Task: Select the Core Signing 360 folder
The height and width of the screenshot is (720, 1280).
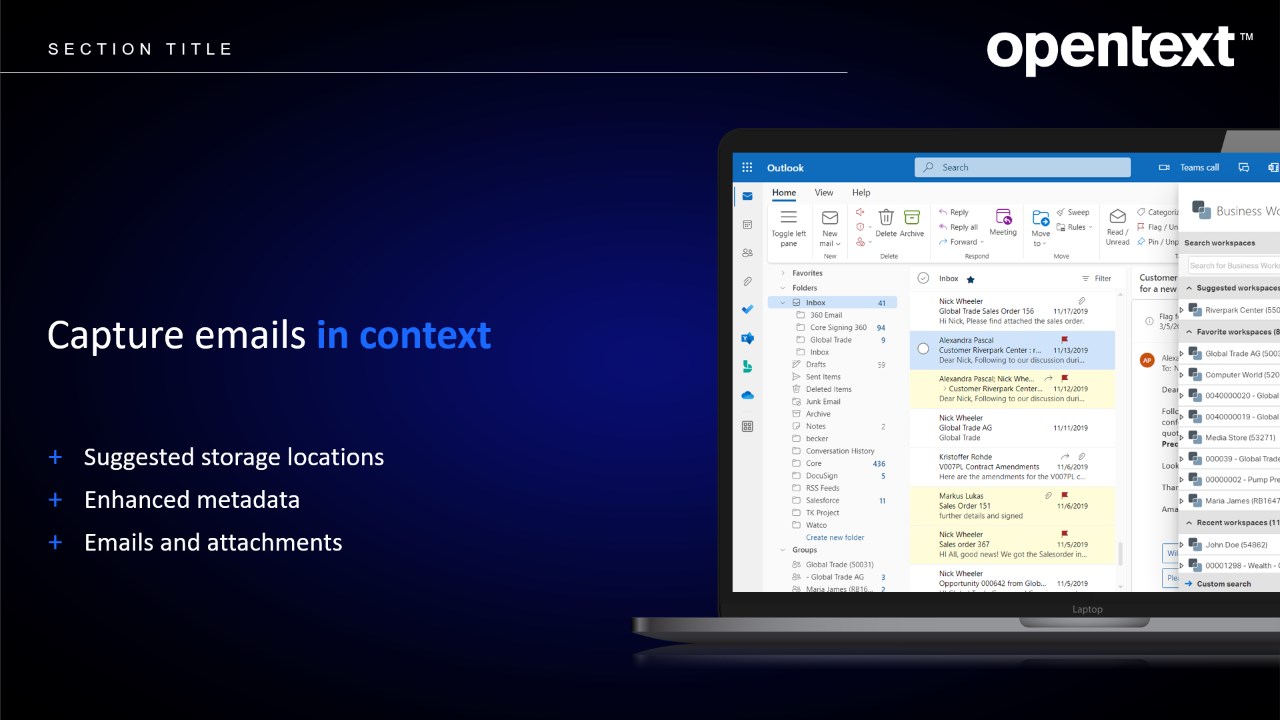Action: coord(838,328)
